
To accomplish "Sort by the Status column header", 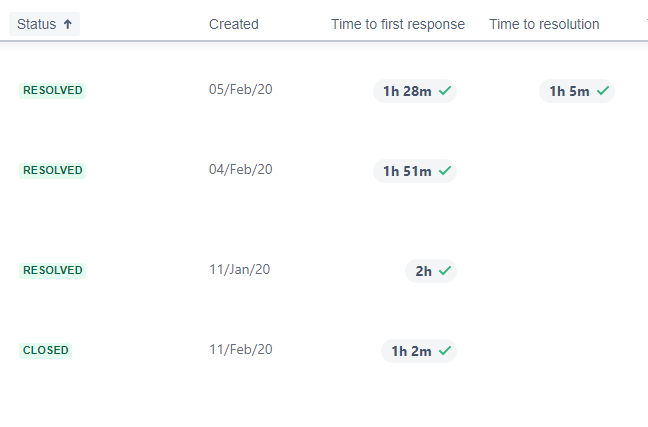I will (44, 24).
